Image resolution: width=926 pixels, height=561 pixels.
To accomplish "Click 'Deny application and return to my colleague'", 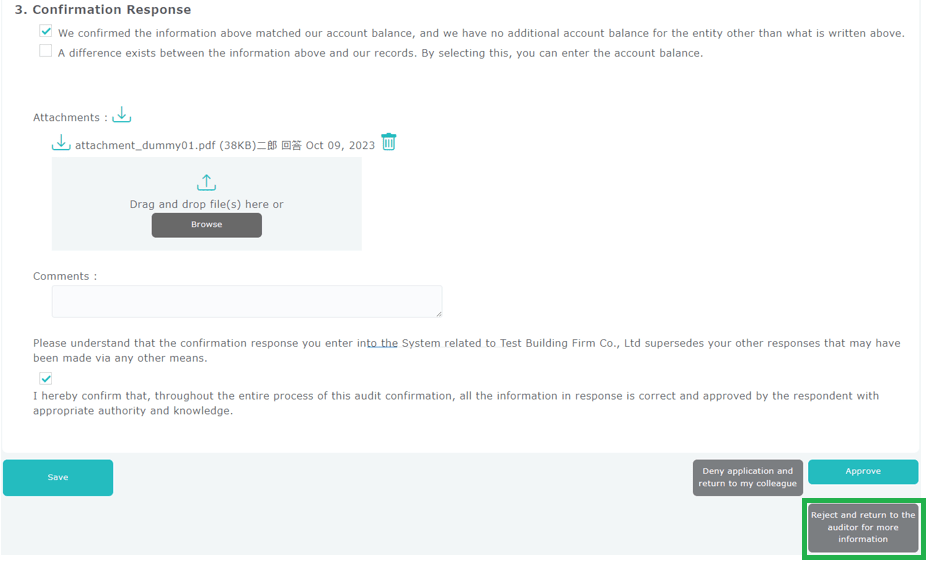I will click(x=747, y=478).
